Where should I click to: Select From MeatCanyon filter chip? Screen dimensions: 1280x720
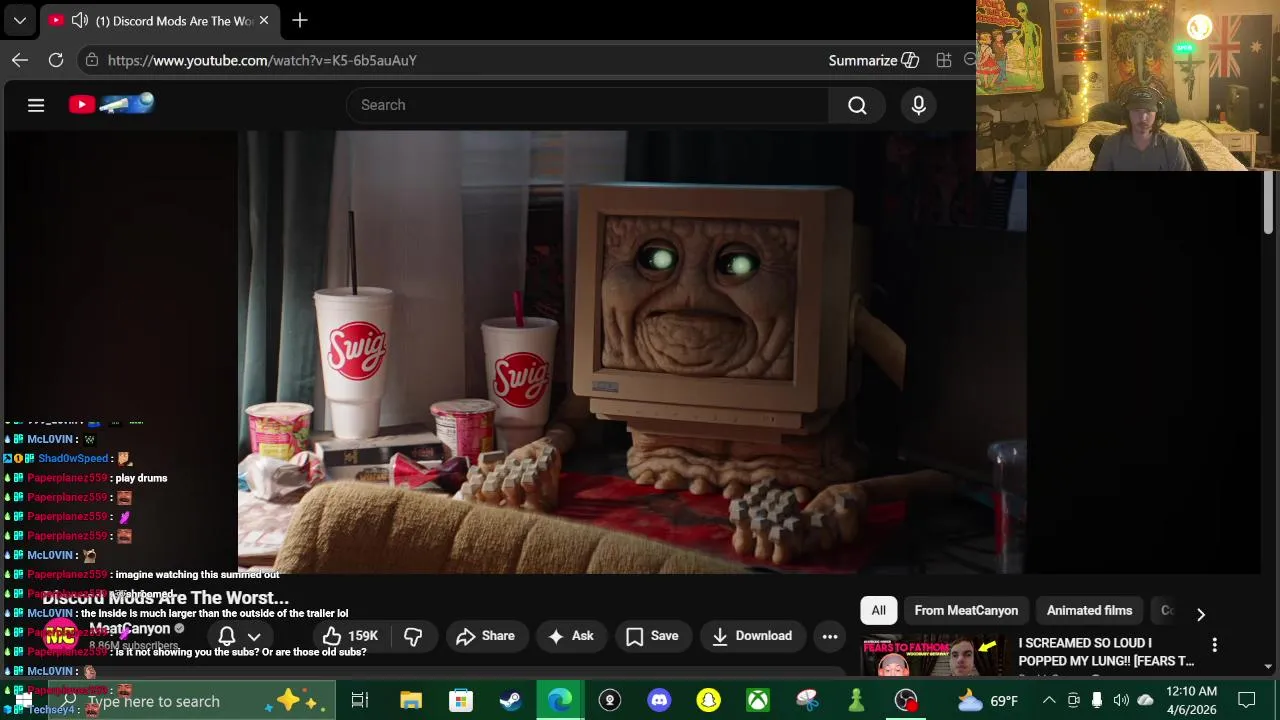(966, 610)
